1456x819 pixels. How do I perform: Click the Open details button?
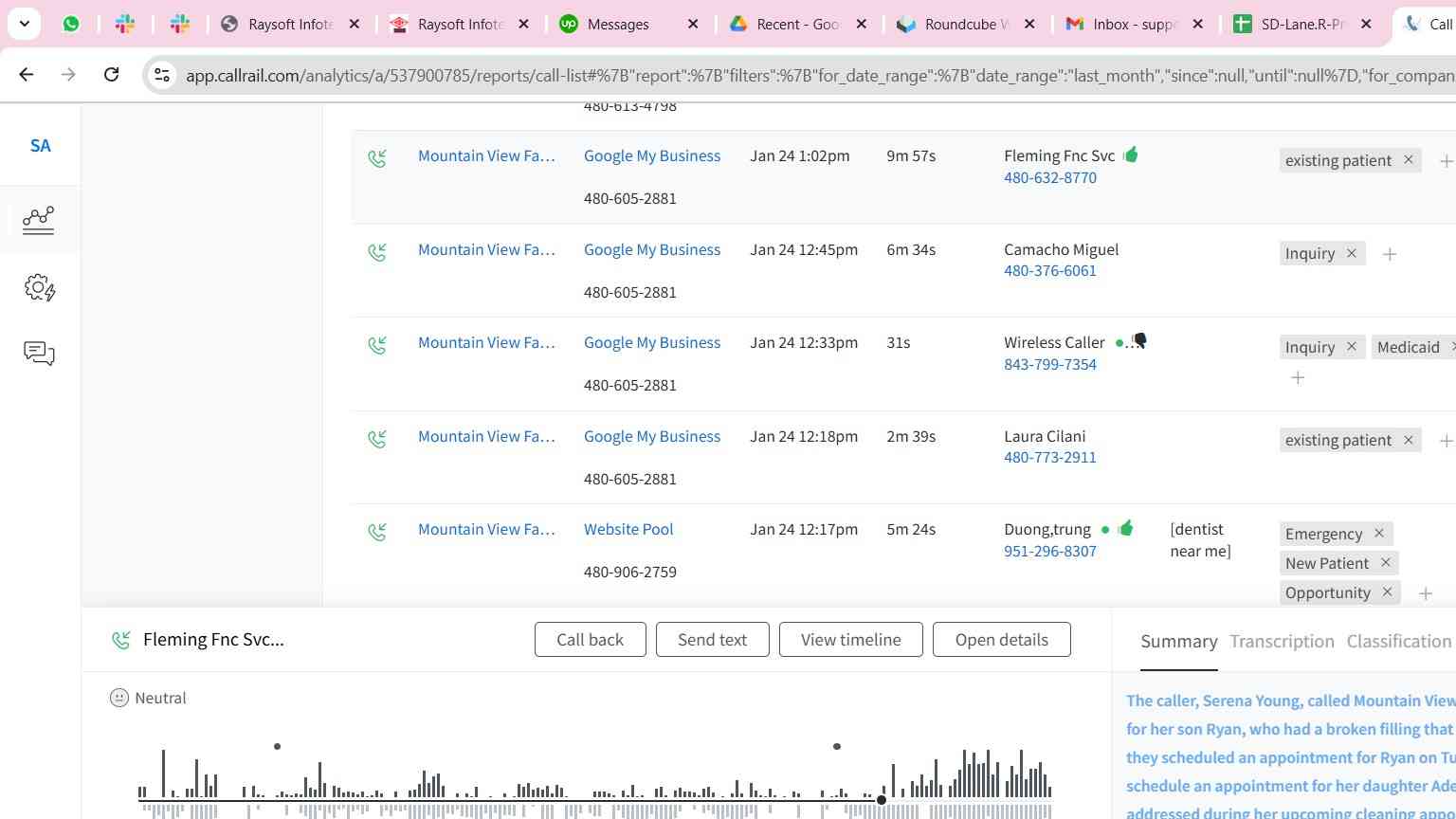coord(1001,640)
